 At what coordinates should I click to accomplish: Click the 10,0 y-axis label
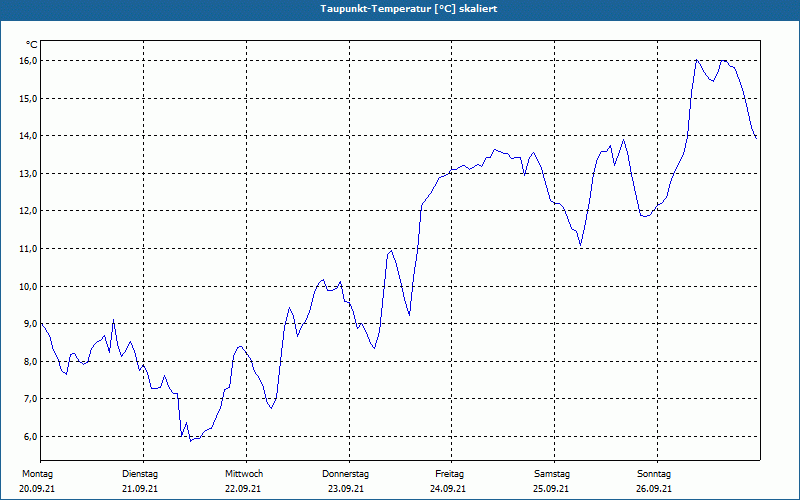pyautogui.click(x=29, y=286)
